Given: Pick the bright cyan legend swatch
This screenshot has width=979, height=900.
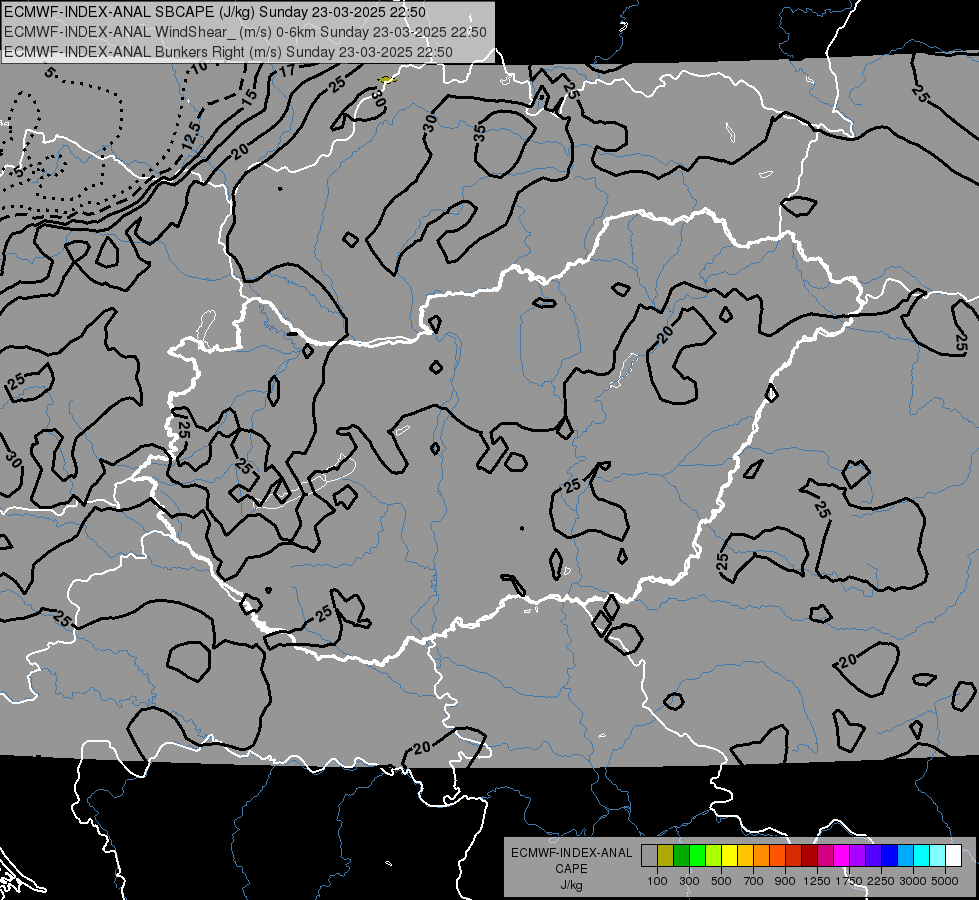Looking at the screenshot, I should click(x=922, y=856).
